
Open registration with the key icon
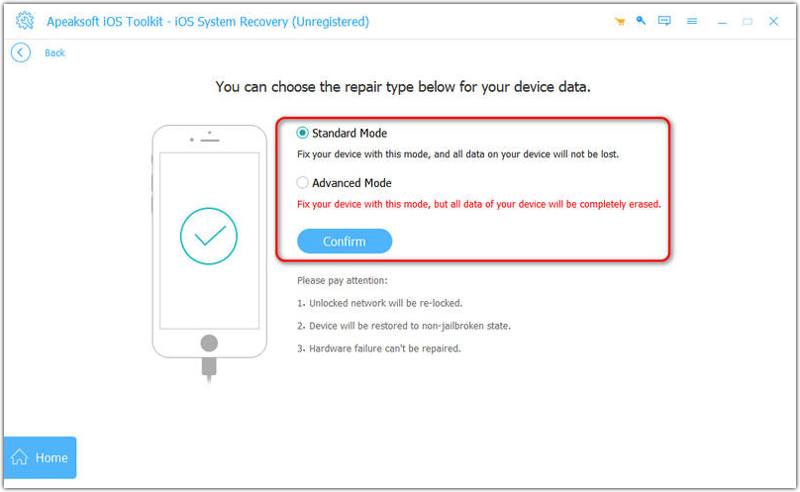(639, 21)
